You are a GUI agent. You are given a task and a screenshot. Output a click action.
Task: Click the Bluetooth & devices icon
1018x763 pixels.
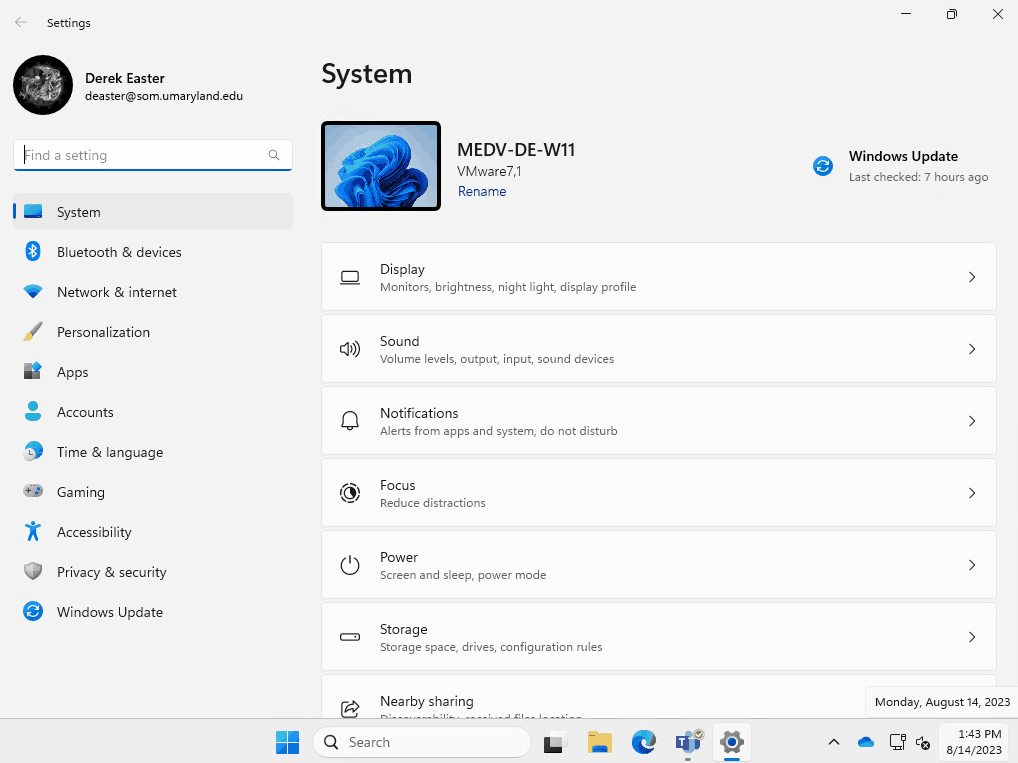tap(33, 252)
